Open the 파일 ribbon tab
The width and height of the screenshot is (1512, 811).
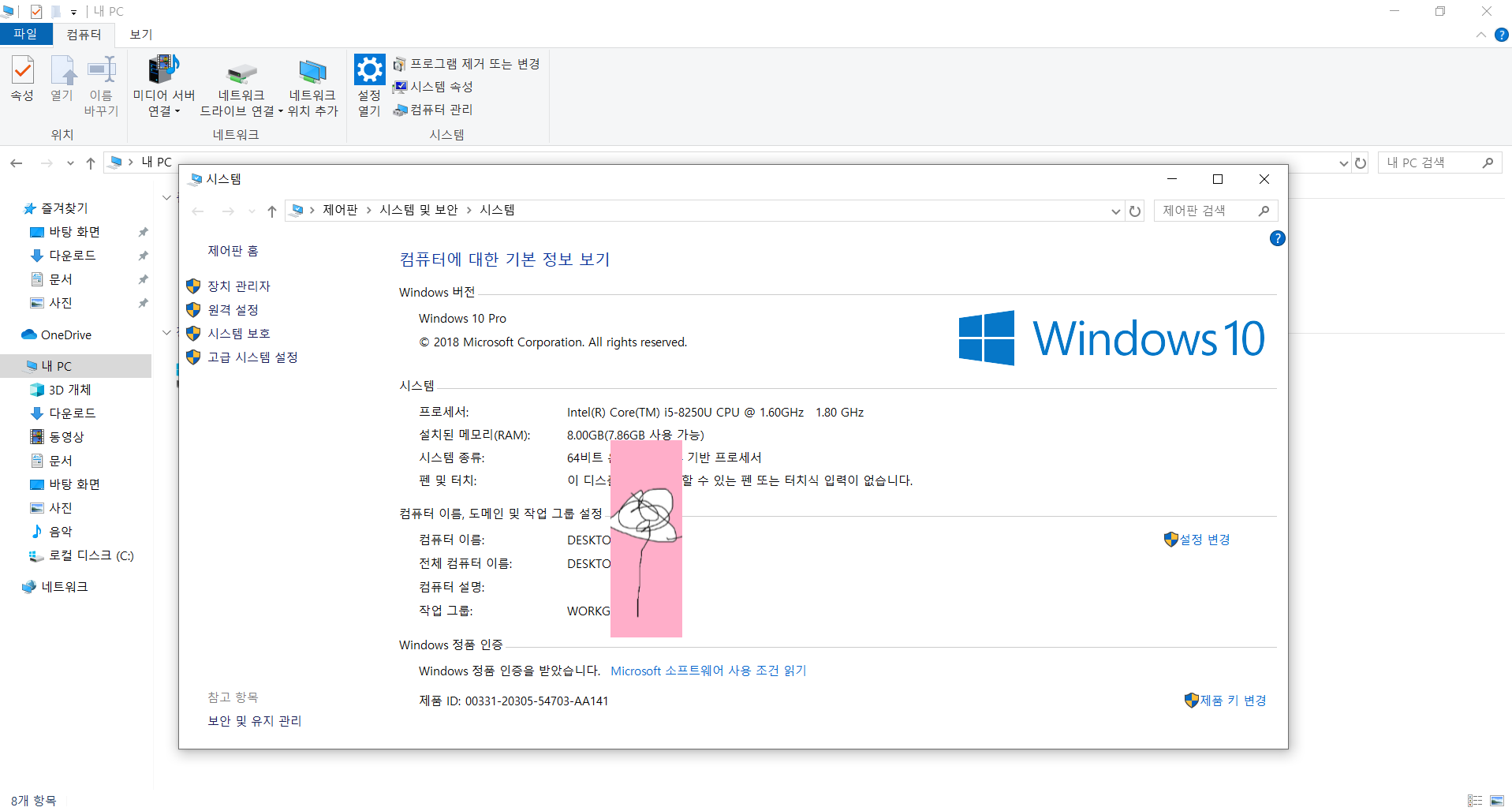click(25, 34)
